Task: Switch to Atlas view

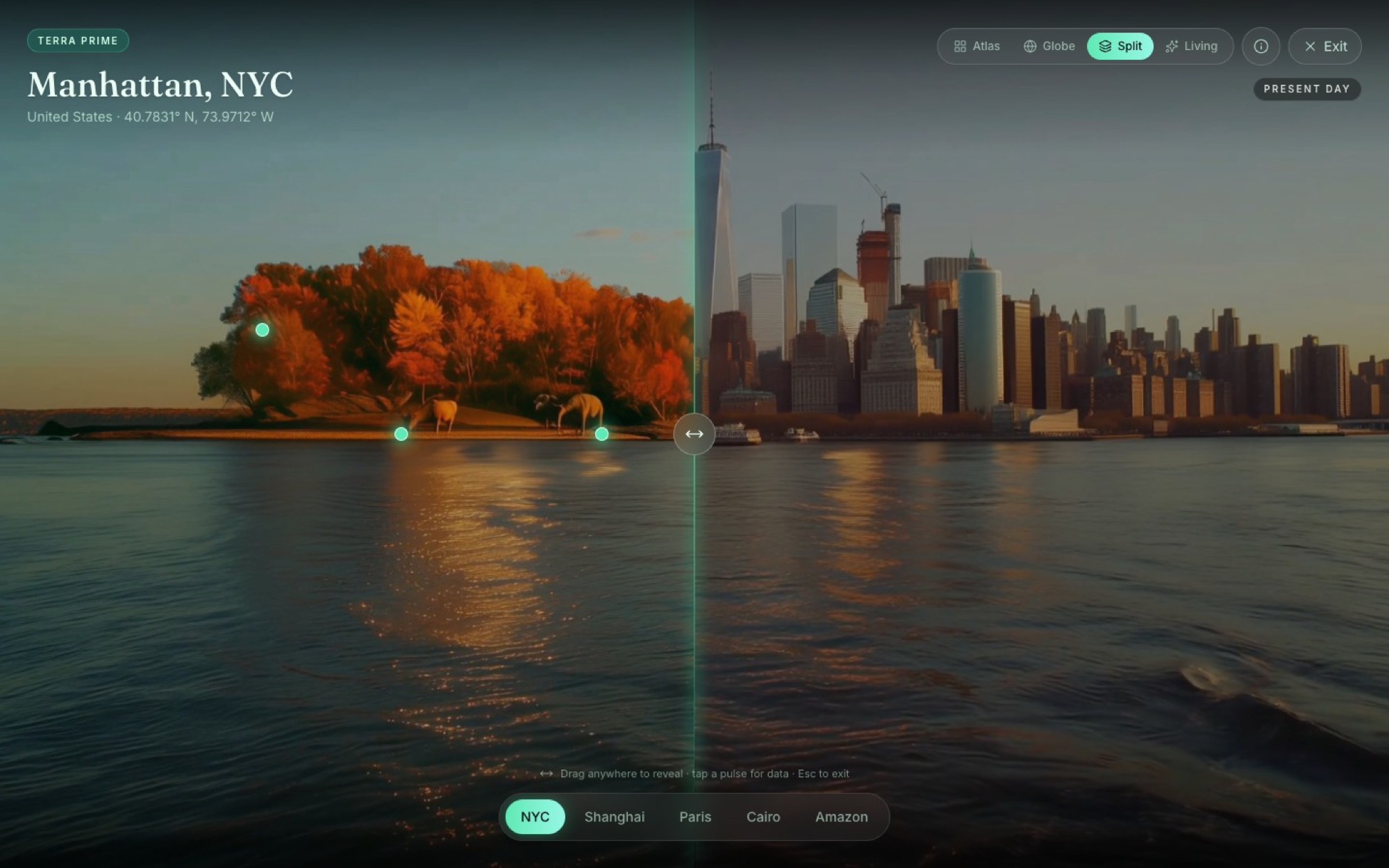Action: click(976, 47)
